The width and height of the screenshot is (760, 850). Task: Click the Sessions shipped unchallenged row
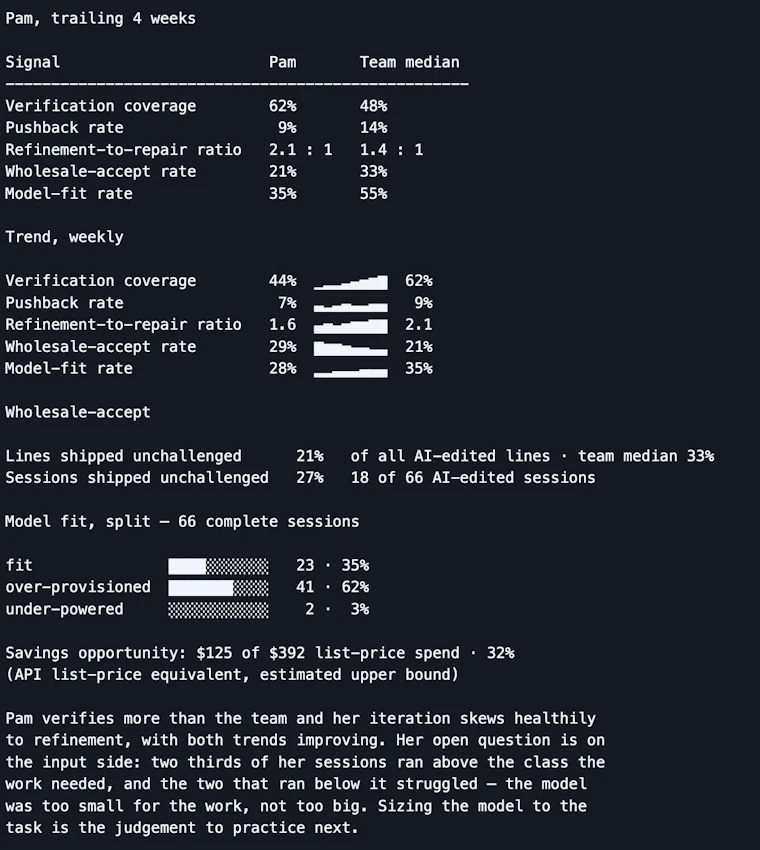(300, 478)
